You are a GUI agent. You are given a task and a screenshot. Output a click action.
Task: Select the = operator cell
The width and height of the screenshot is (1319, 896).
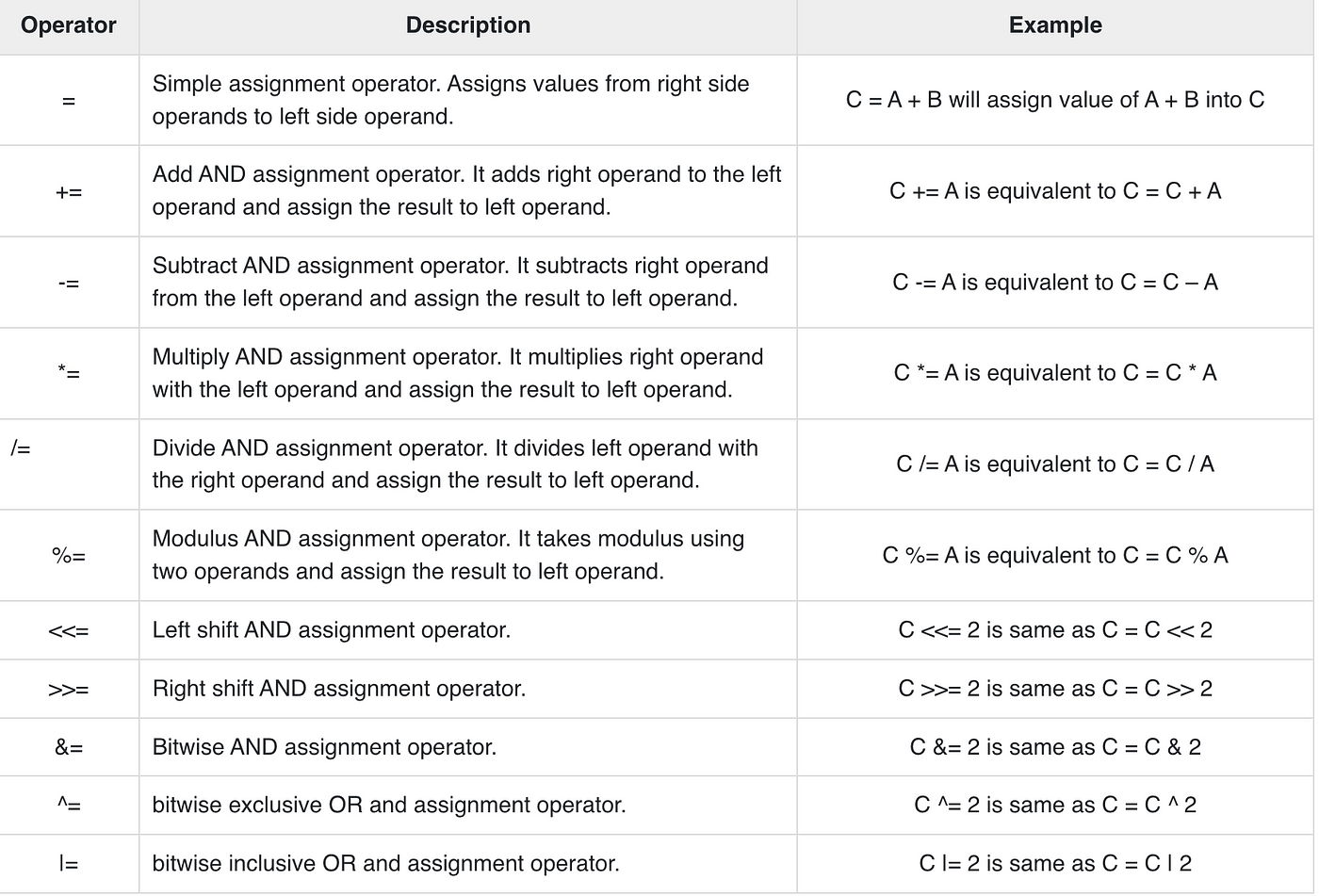[x=69, y=100]
